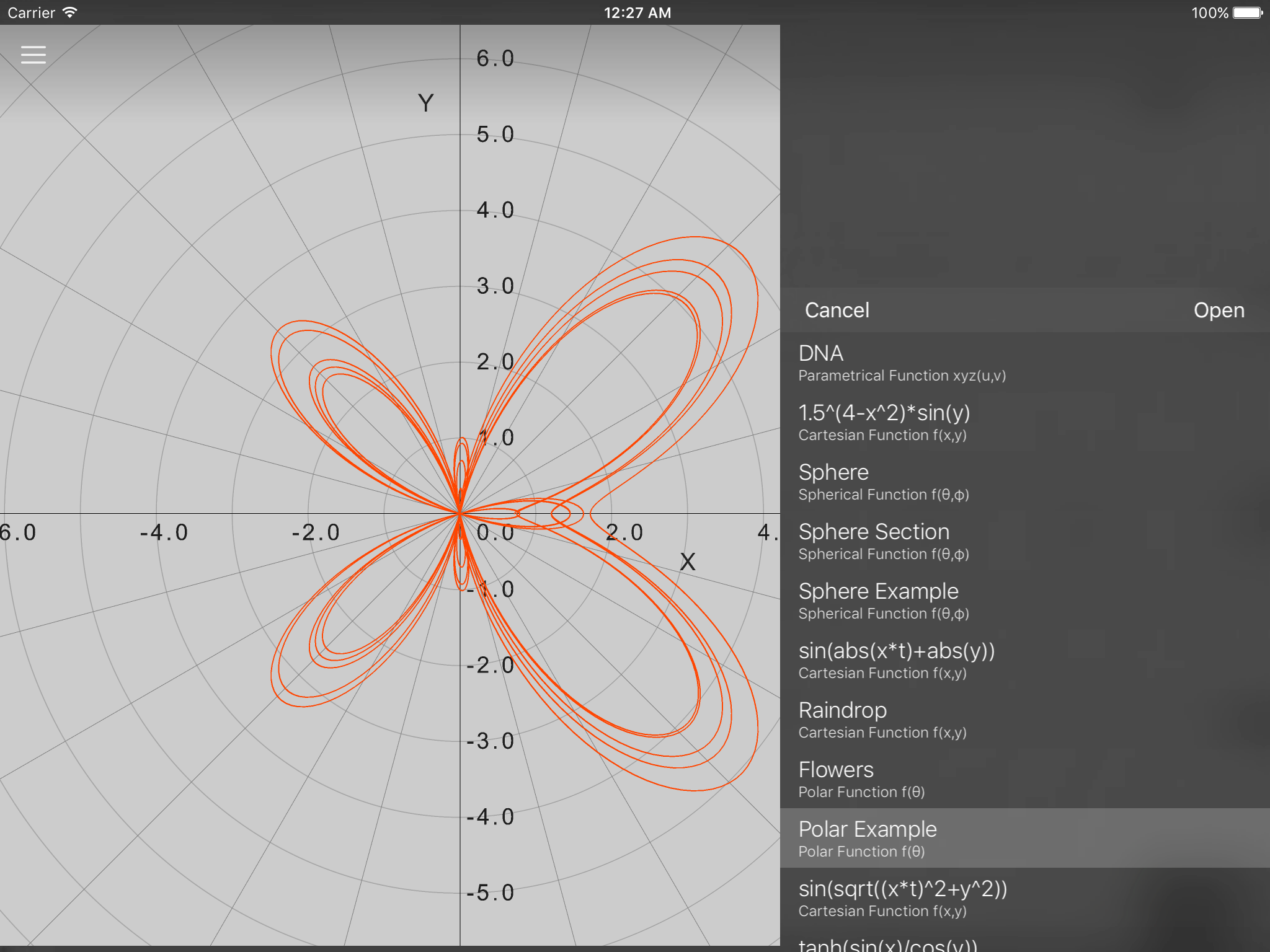Image resolution: width=1270 pixels, height=952 pixels.
Task: Open the hamburger menu icon
Action: (x=33, y=55)
